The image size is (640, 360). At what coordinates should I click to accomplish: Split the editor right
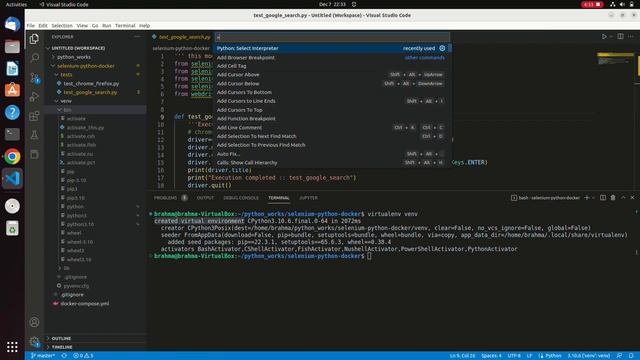(x=620, y=37)
